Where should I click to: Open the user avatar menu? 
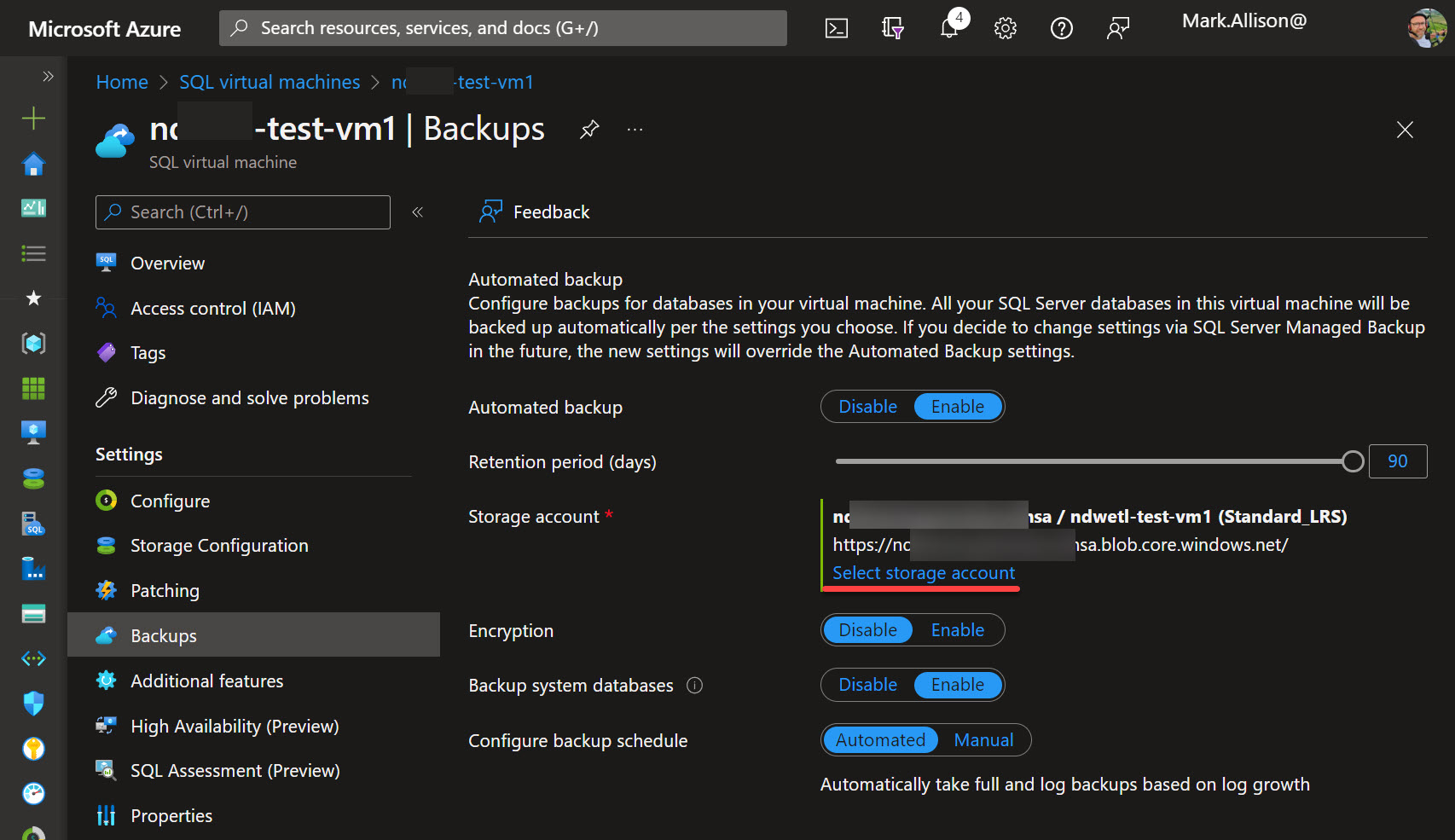pyautogui.click(x=1427, y=28)
